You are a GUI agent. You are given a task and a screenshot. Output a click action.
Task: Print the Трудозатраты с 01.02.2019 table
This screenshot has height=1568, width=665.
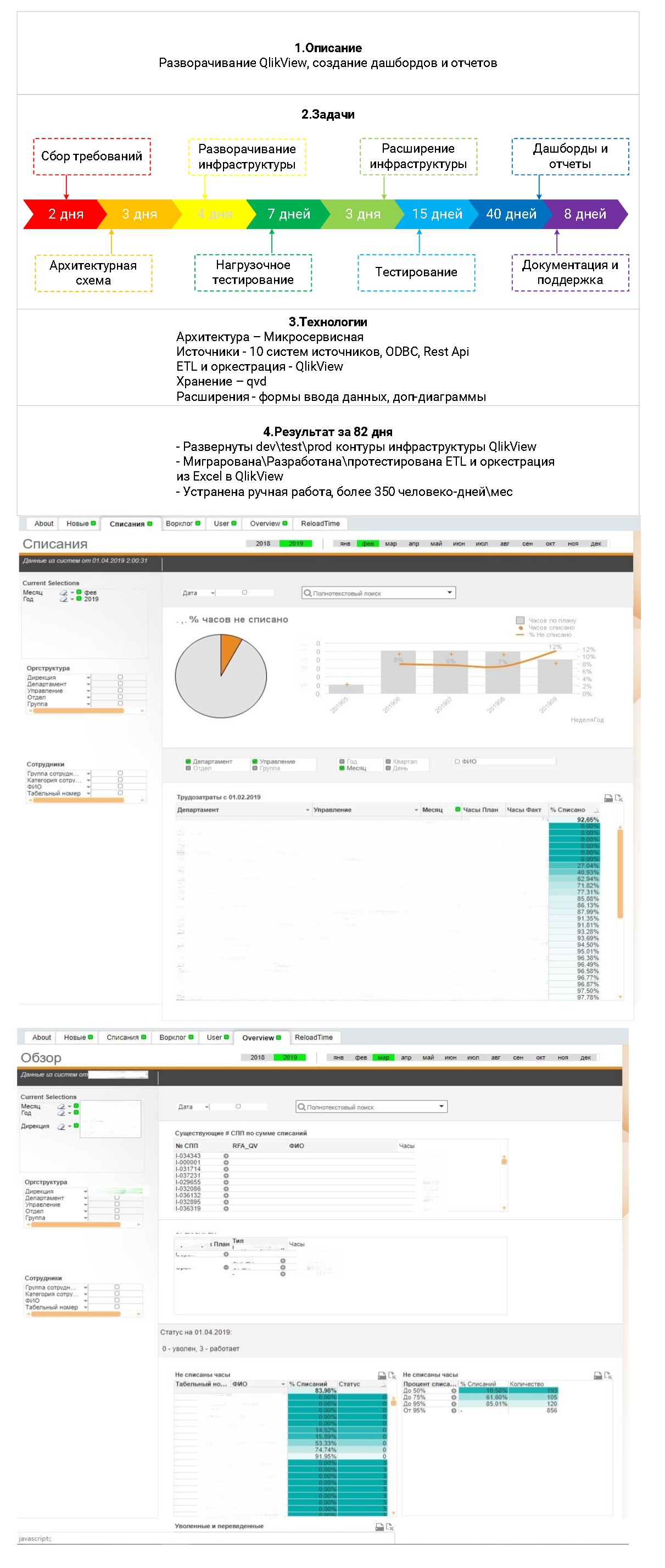607,797
